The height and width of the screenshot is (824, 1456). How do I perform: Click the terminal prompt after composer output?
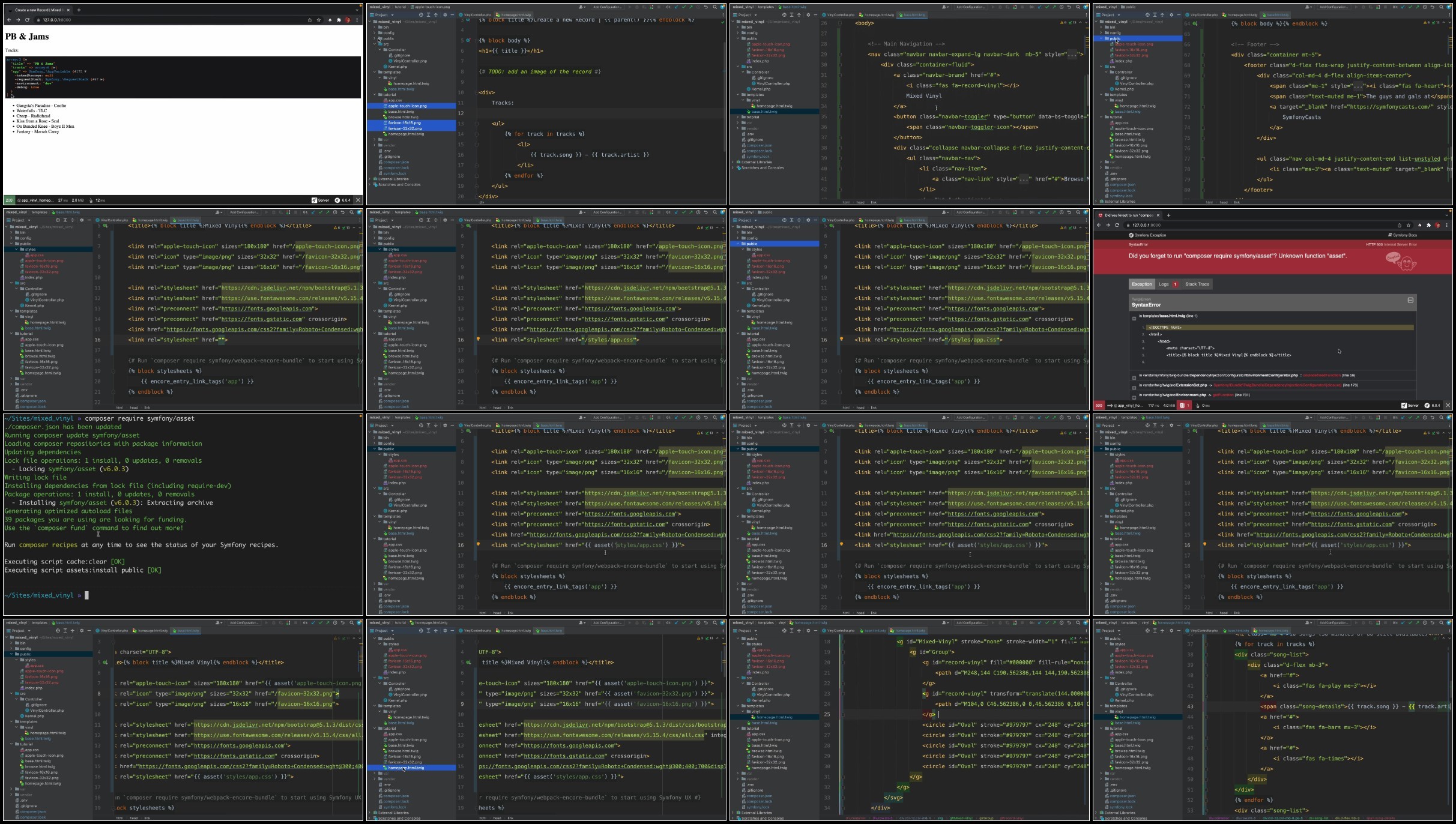86,595
